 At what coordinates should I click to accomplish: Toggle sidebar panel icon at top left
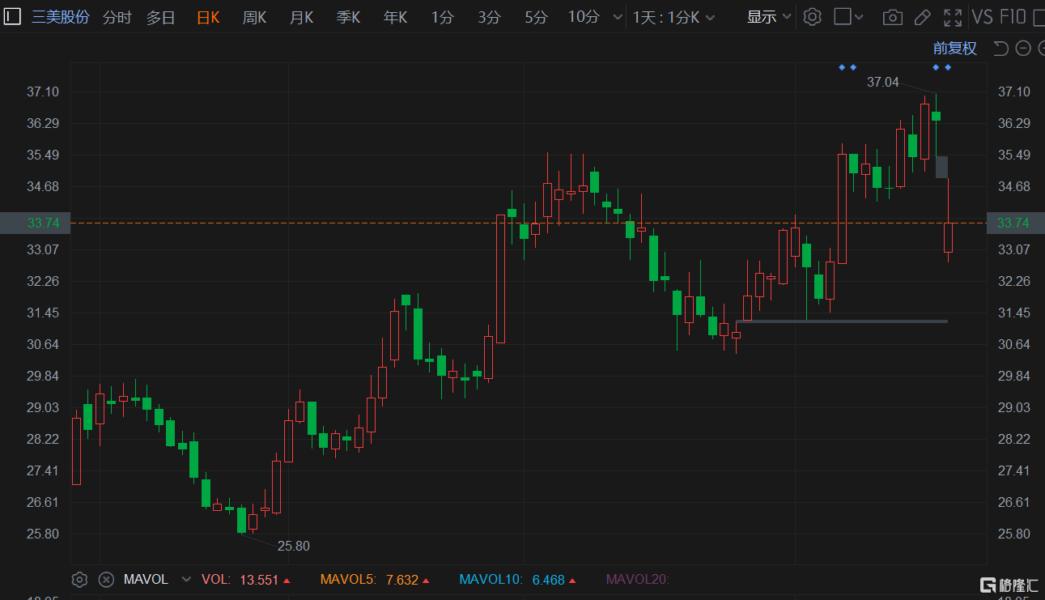click(x=12, y=17)
